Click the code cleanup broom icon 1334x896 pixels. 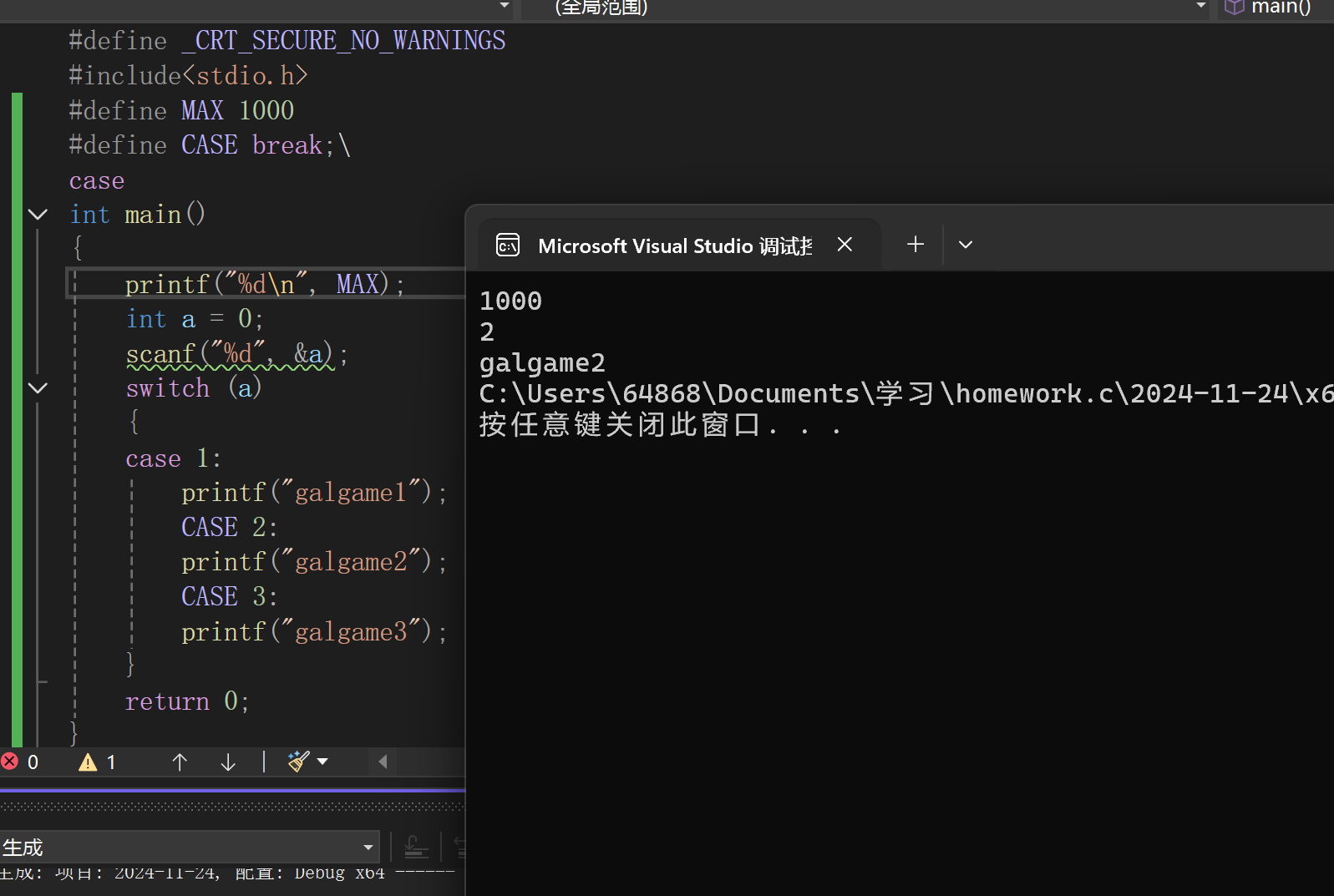[x=299, y=762]
